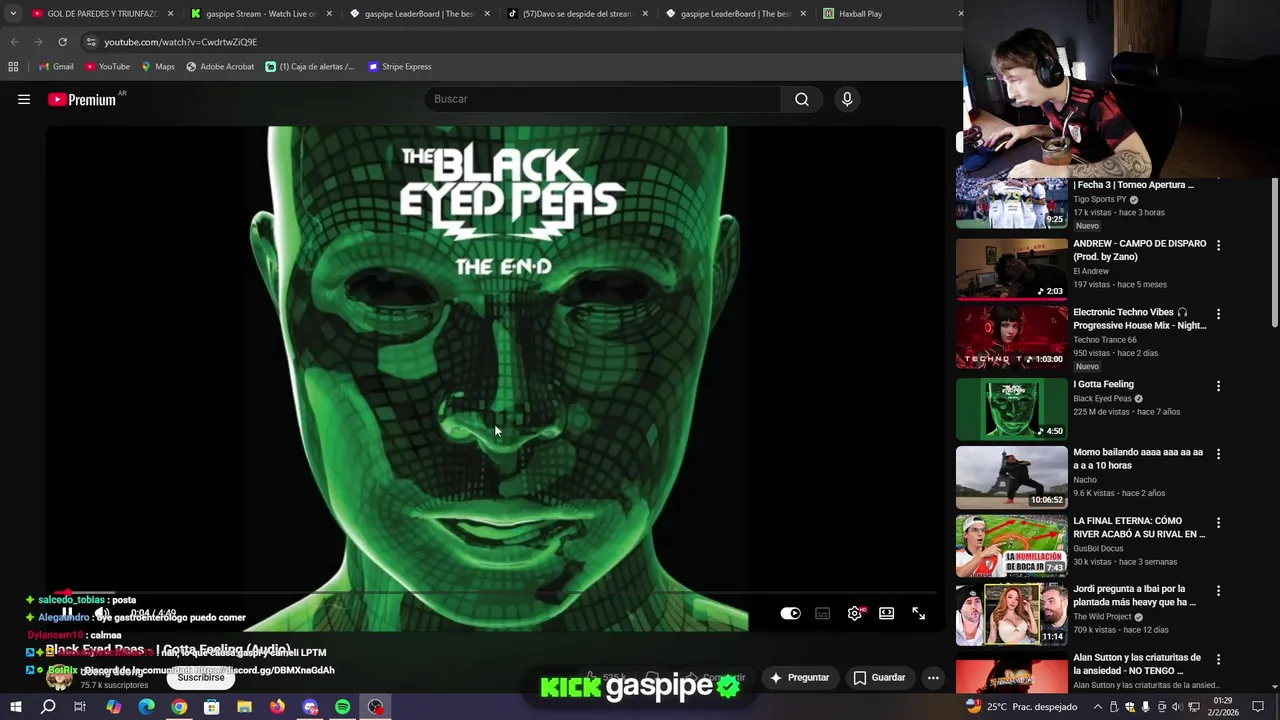Enter fullscreen video mode
The height and width of the screenshot is (720, 1280).
pyautogui.click(x=918, y=613)
